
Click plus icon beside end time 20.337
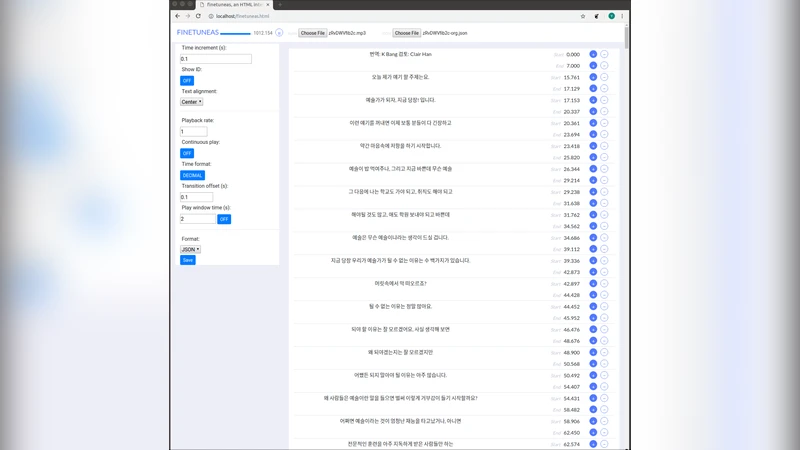tap(593, 112)
